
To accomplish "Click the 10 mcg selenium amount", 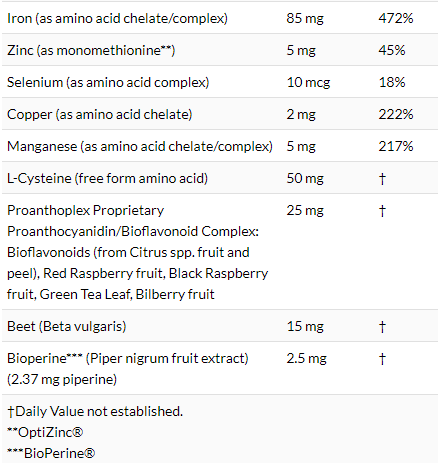I will tap(308, 82).
